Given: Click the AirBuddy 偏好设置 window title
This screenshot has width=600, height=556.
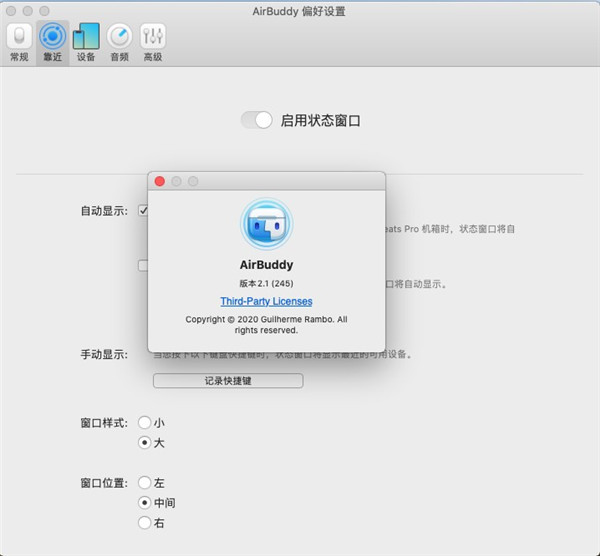Looking at the screenshot, I should (x=299, y=10).
